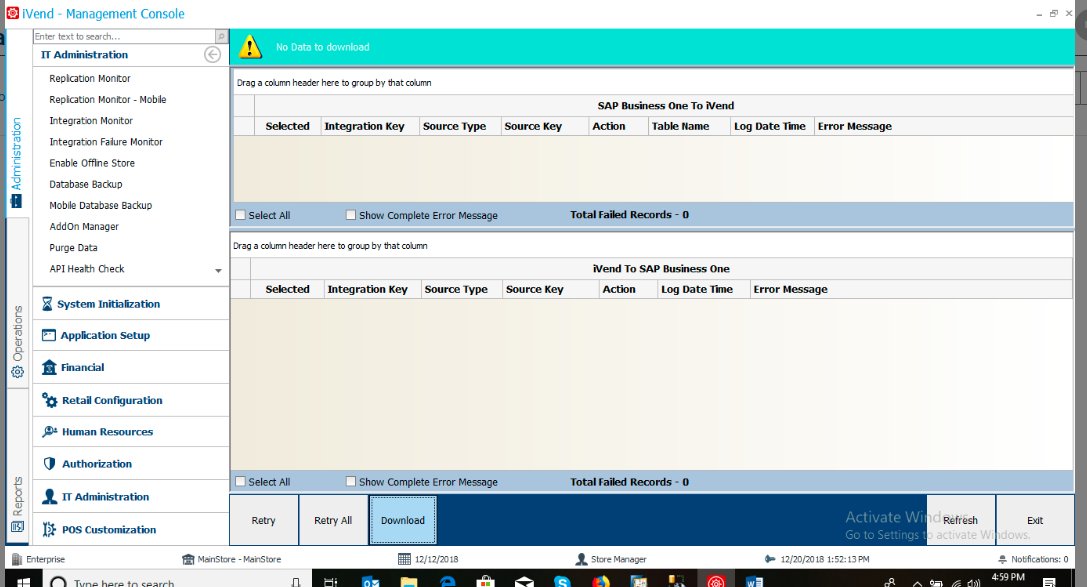Viewport: 1087px width, 587px height.
Task: Open Firefox from the Windows taskbar
Action: coord(600,582)
